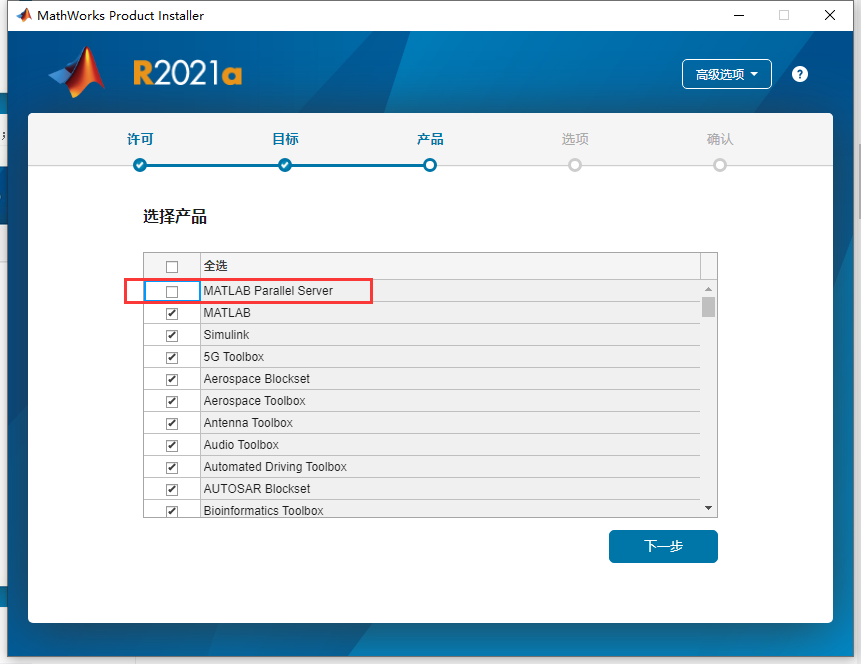Click the R2021a release logo

(x=186, y=72)
